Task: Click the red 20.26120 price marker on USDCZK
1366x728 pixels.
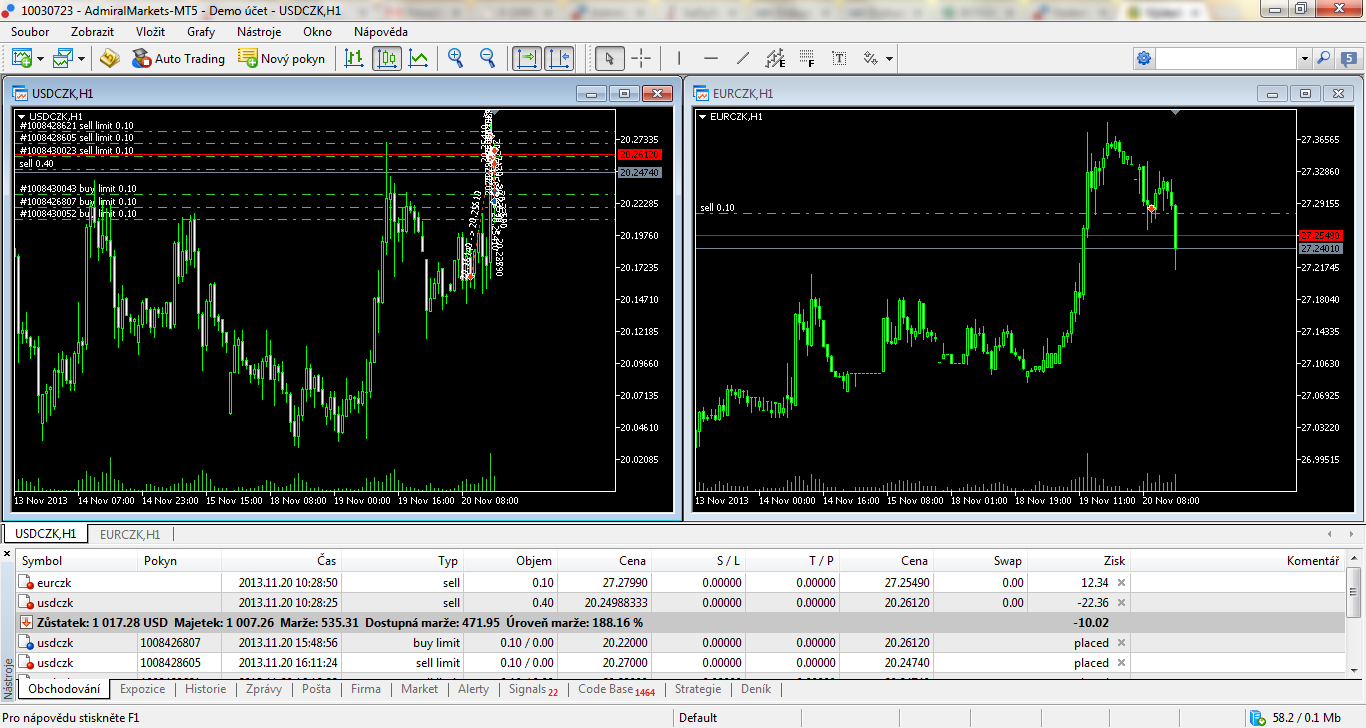Action: click(x=640, y=155)
